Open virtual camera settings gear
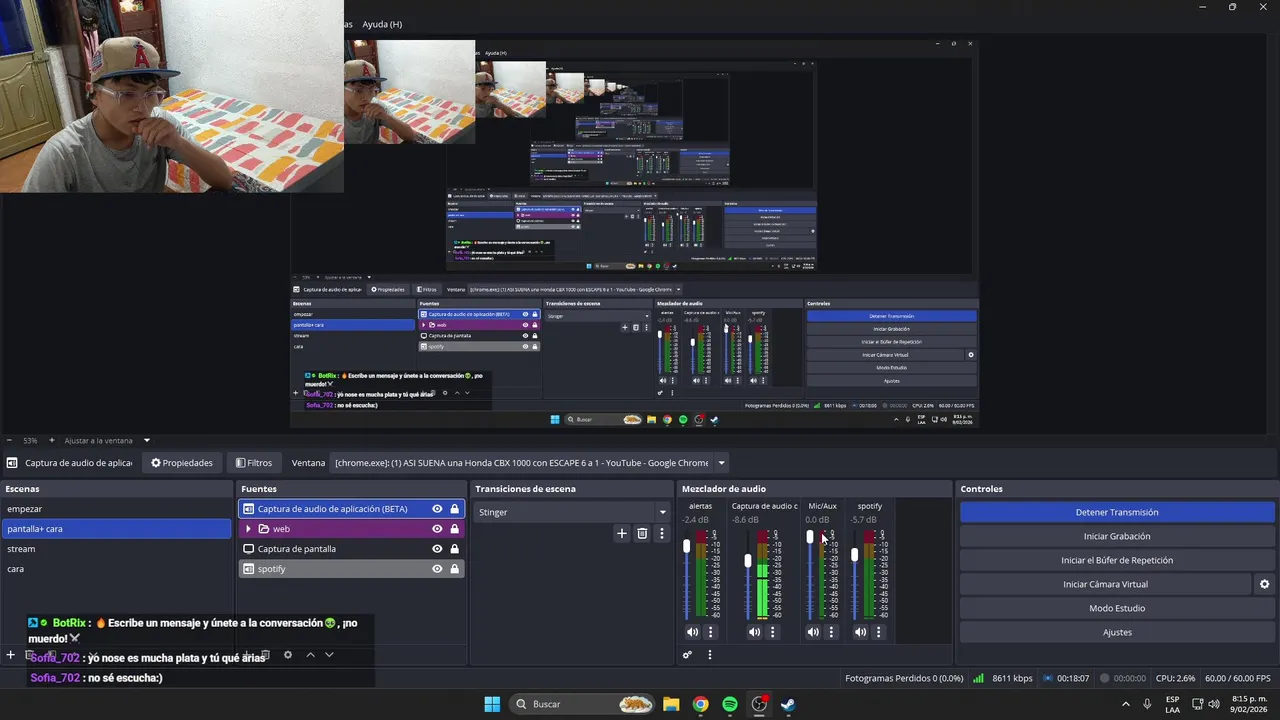 [1264, 584]
